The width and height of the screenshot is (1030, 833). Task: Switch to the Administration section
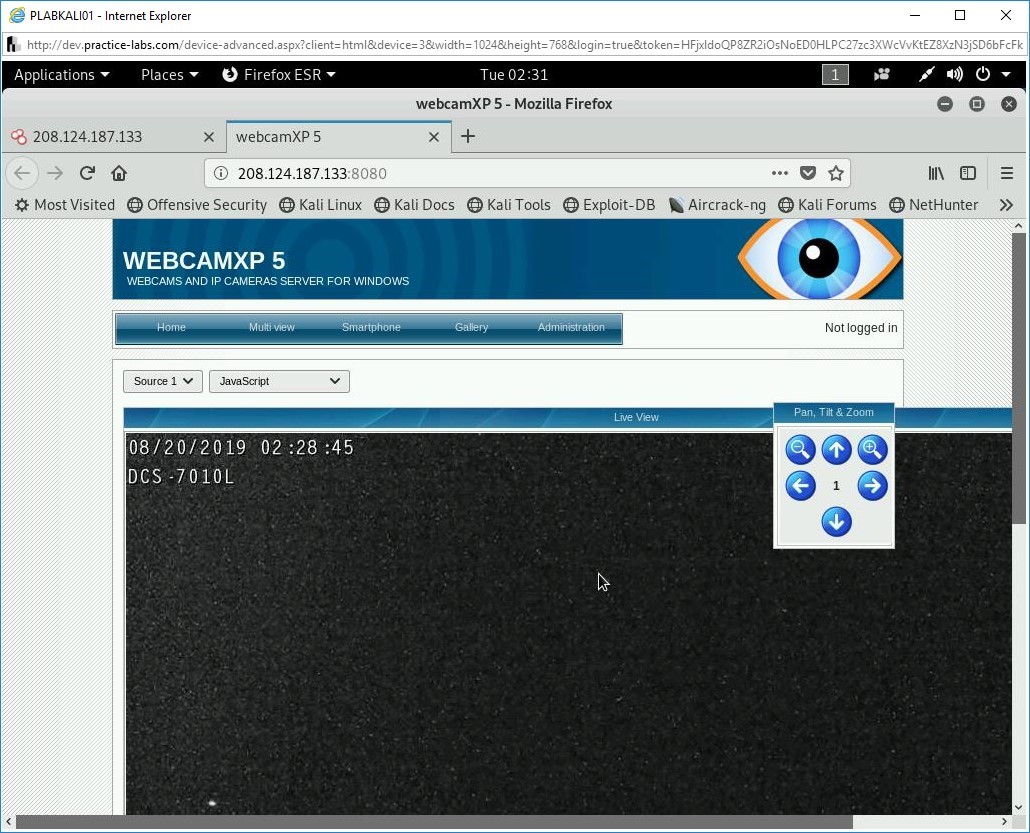[x=571, y=327]
